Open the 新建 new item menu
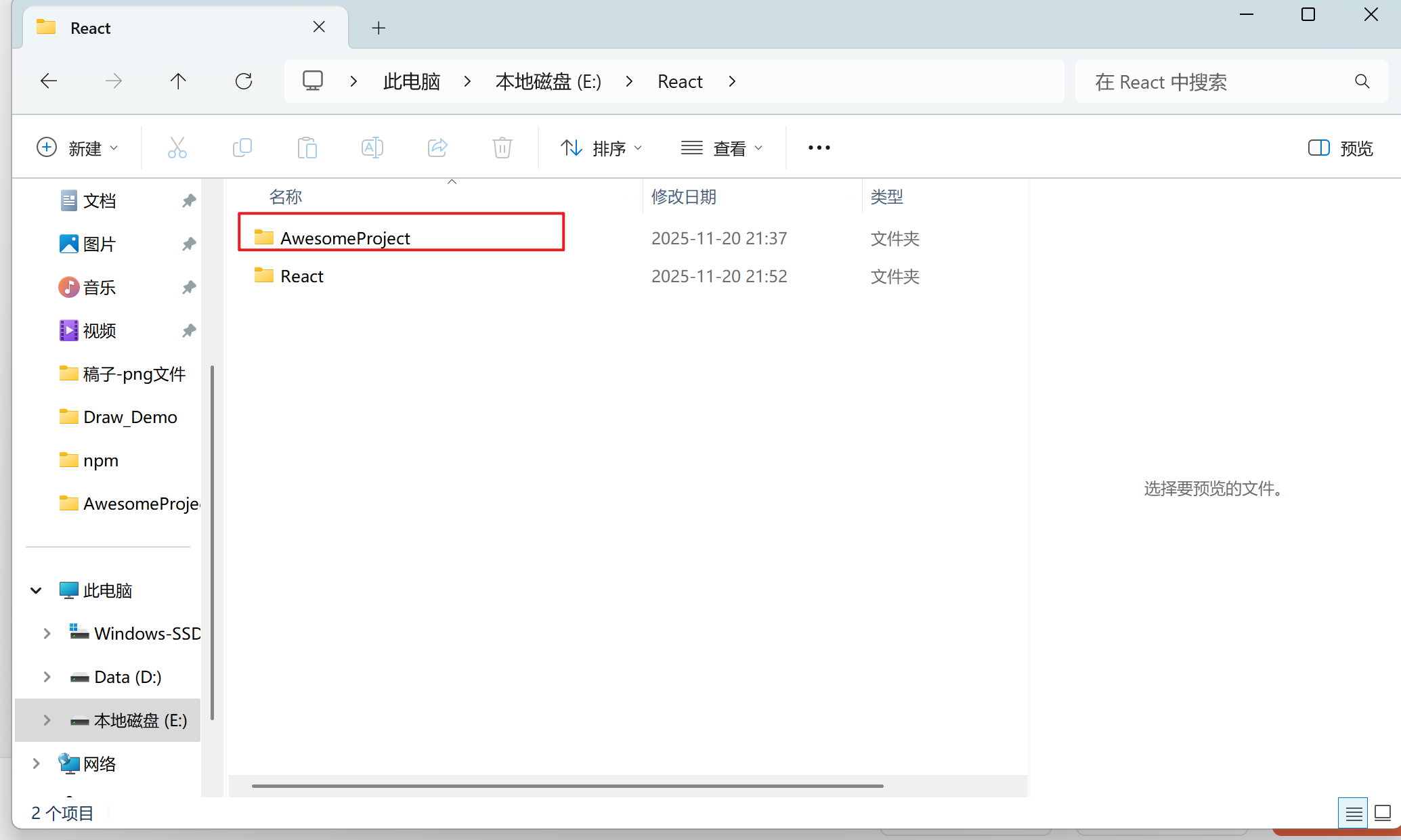Viewport: 1401px width, 840px height. tap(77, 148)
